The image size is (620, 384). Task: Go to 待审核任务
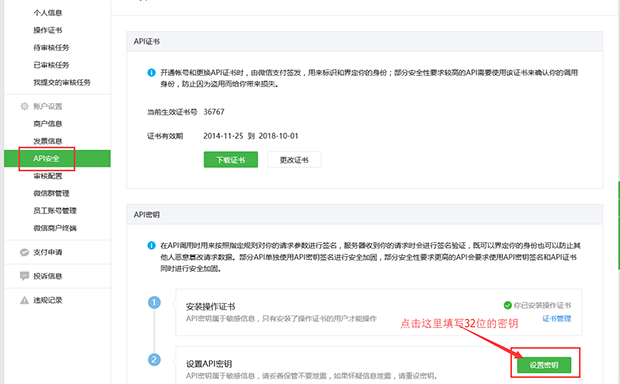tap(51, 47)
